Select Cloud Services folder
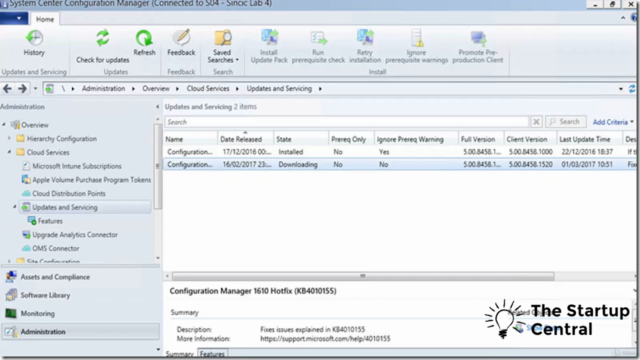 (x=42, y=152)
